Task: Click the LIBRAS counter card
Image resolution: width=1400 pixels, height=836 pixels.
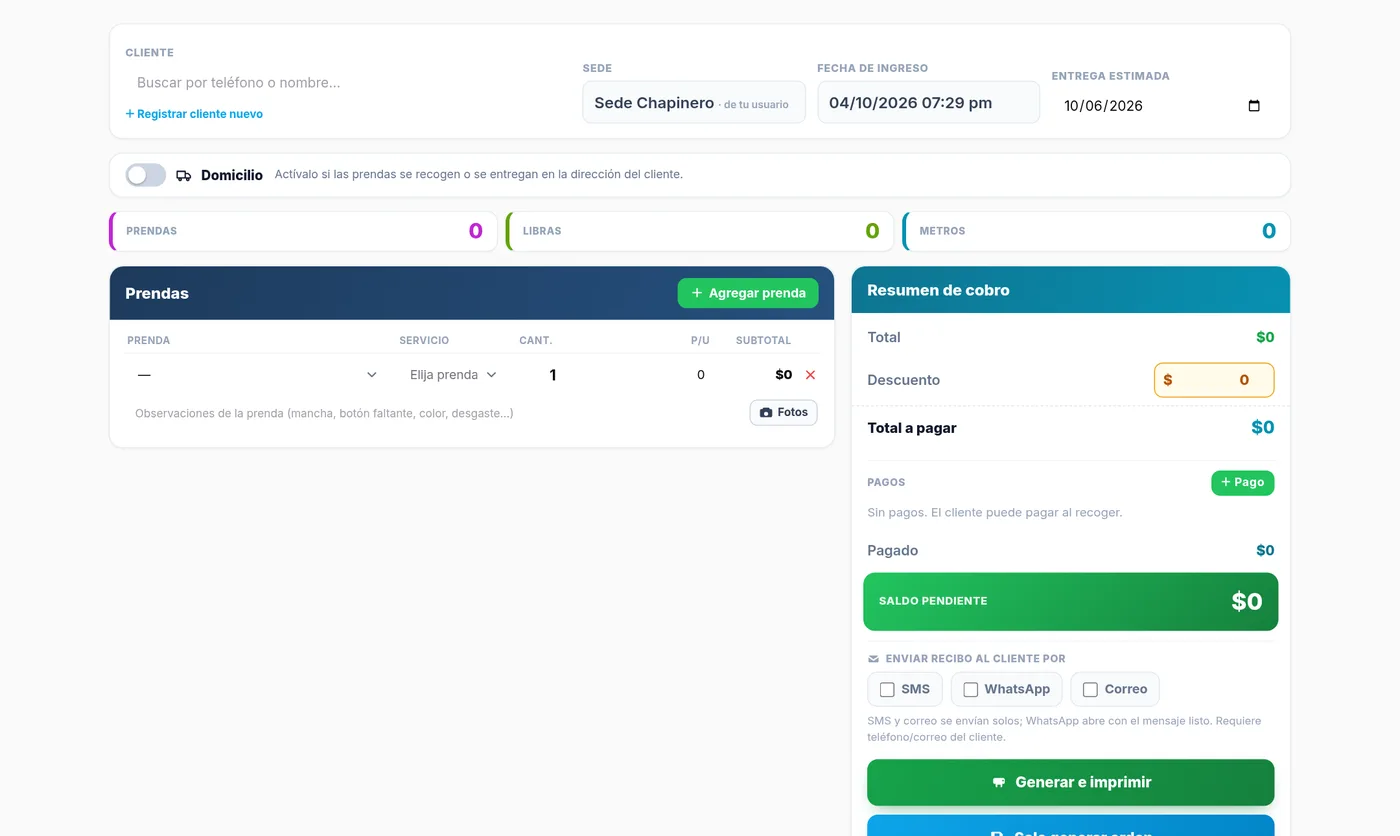Action: pos(700,231)
